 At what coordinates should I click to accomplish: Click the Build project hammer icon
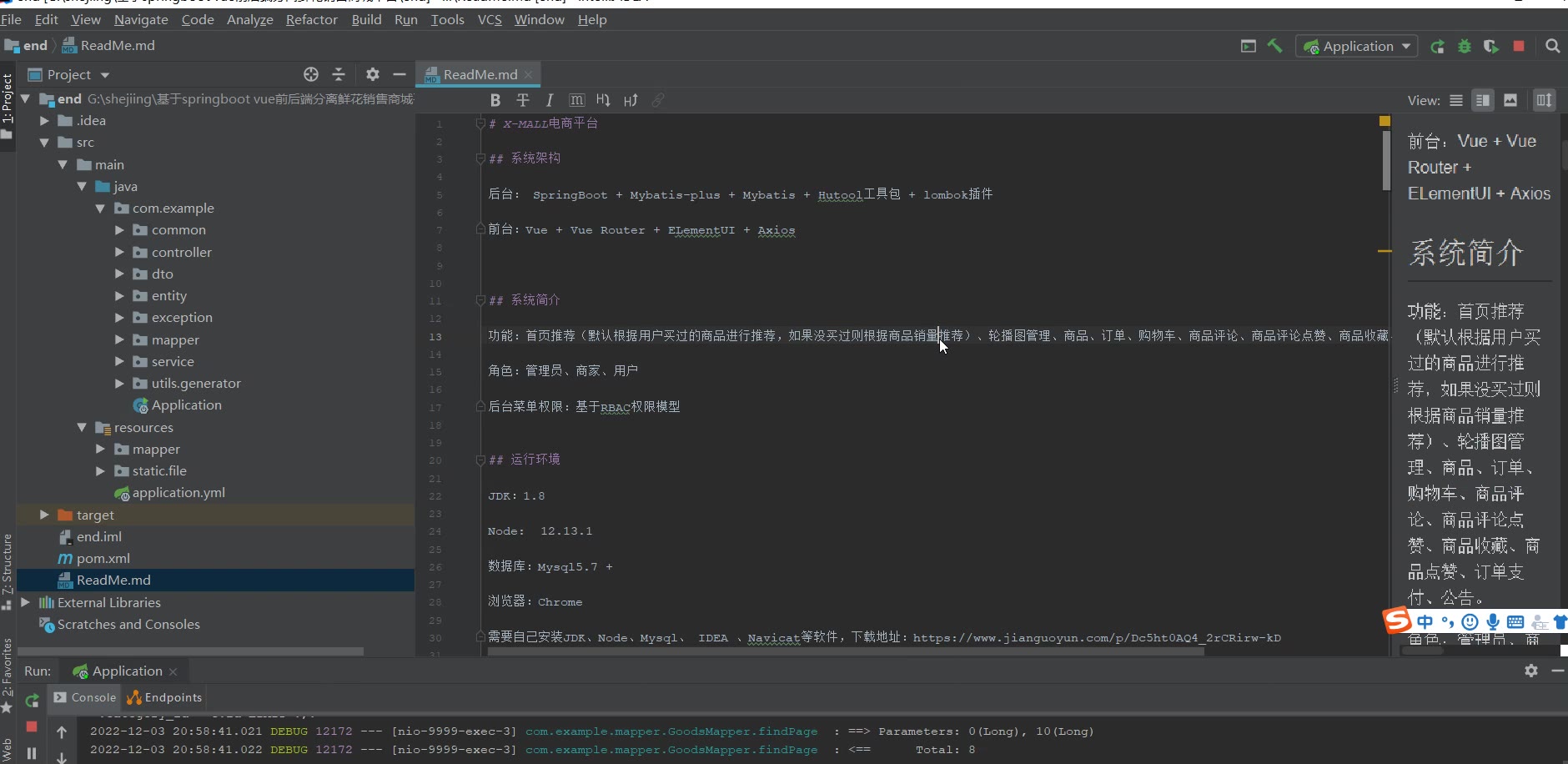pyautogui.click(x=1274, y=46)
